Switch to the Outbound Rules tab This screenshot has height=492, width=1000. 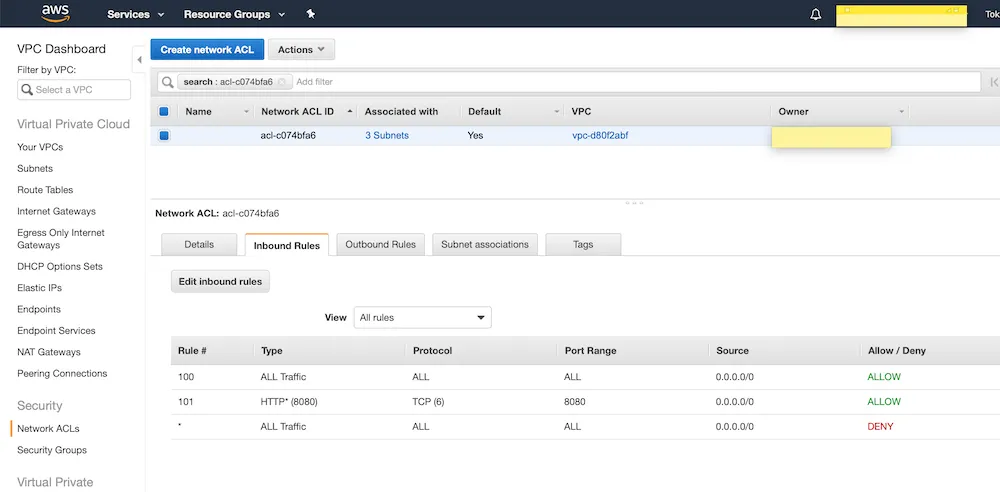coord(380,244)
